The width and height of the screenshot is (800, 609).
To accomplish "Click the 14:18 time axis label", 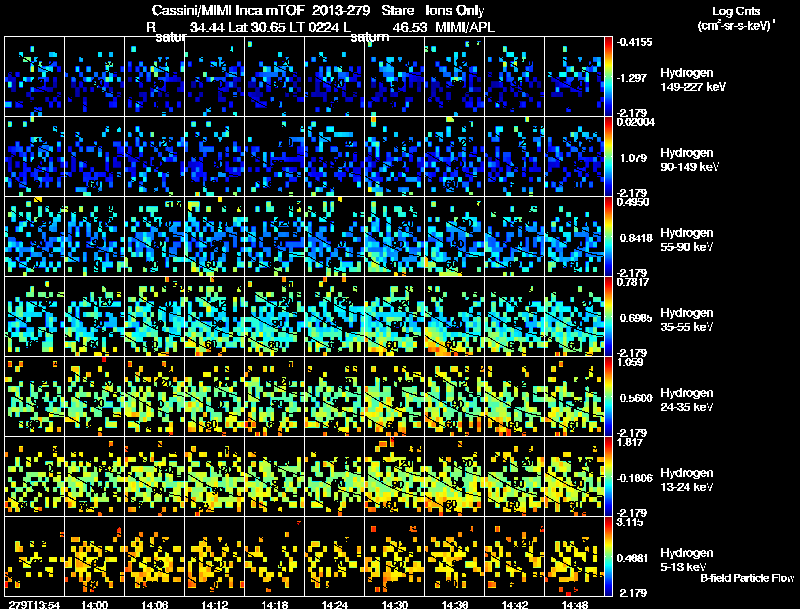I will pyautogui.click(x=274, y=605).
